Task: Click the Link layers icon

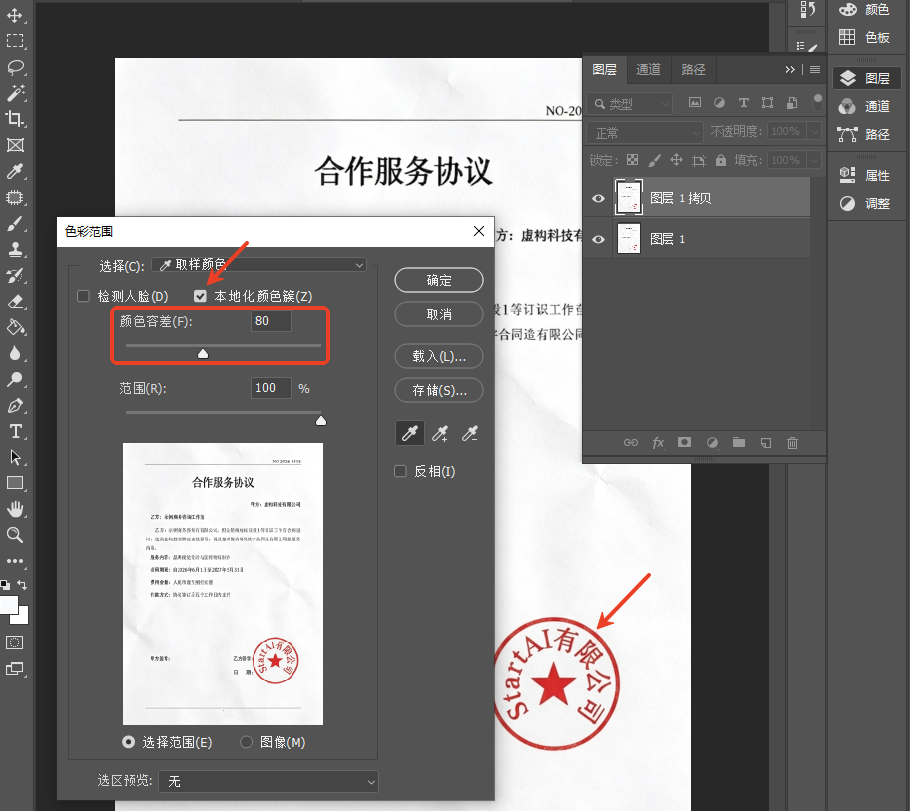Action: (x=631, y=442)
